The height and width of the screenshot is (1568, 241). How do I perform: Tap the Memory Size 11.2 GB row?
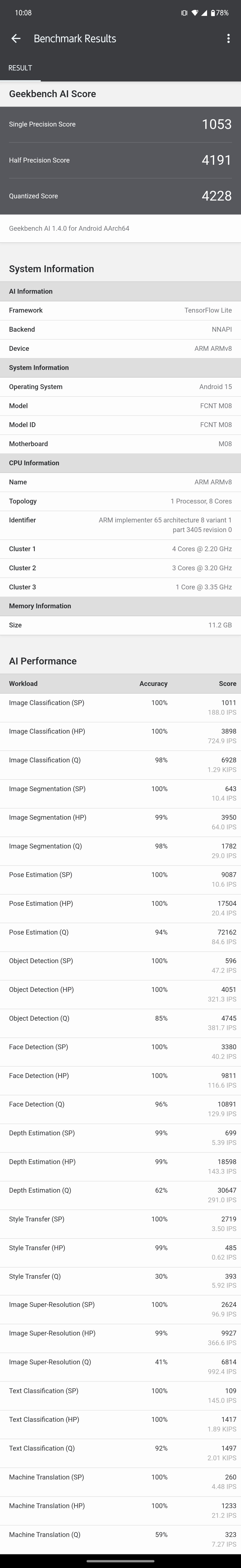(120, 625)
